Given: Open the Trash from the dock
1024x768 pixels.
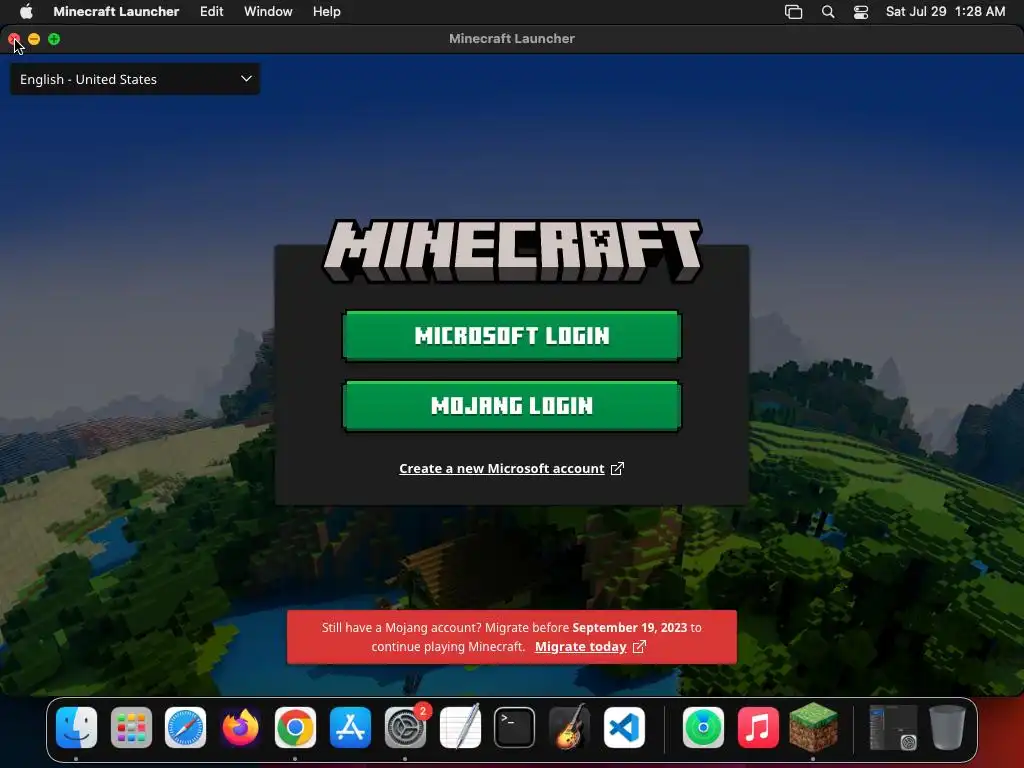Looking at the screenshot, I should (948, 727).
